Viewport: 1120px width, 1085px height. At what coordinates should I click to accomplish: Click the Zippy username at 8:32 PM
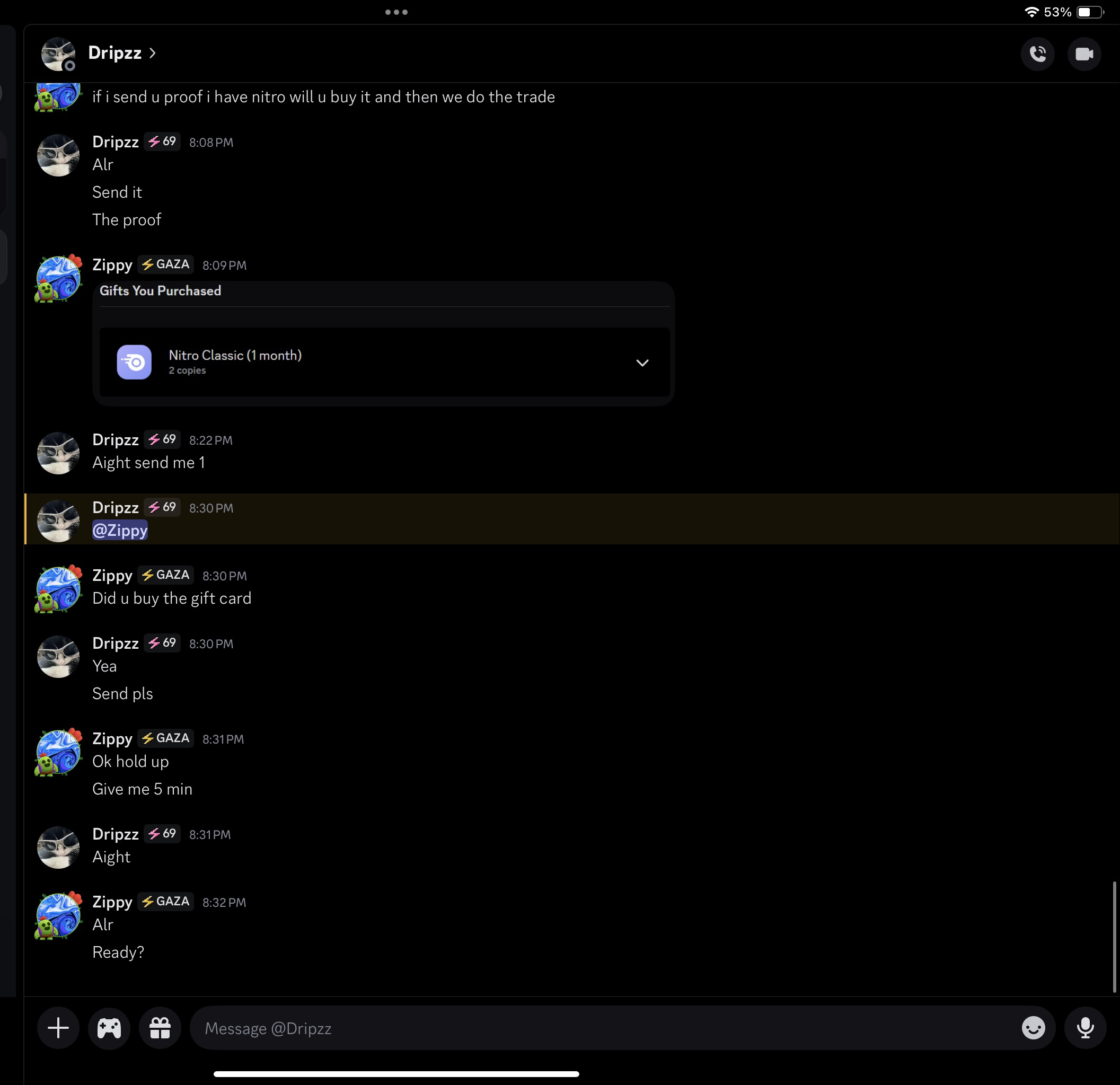[x=112, y=902]
